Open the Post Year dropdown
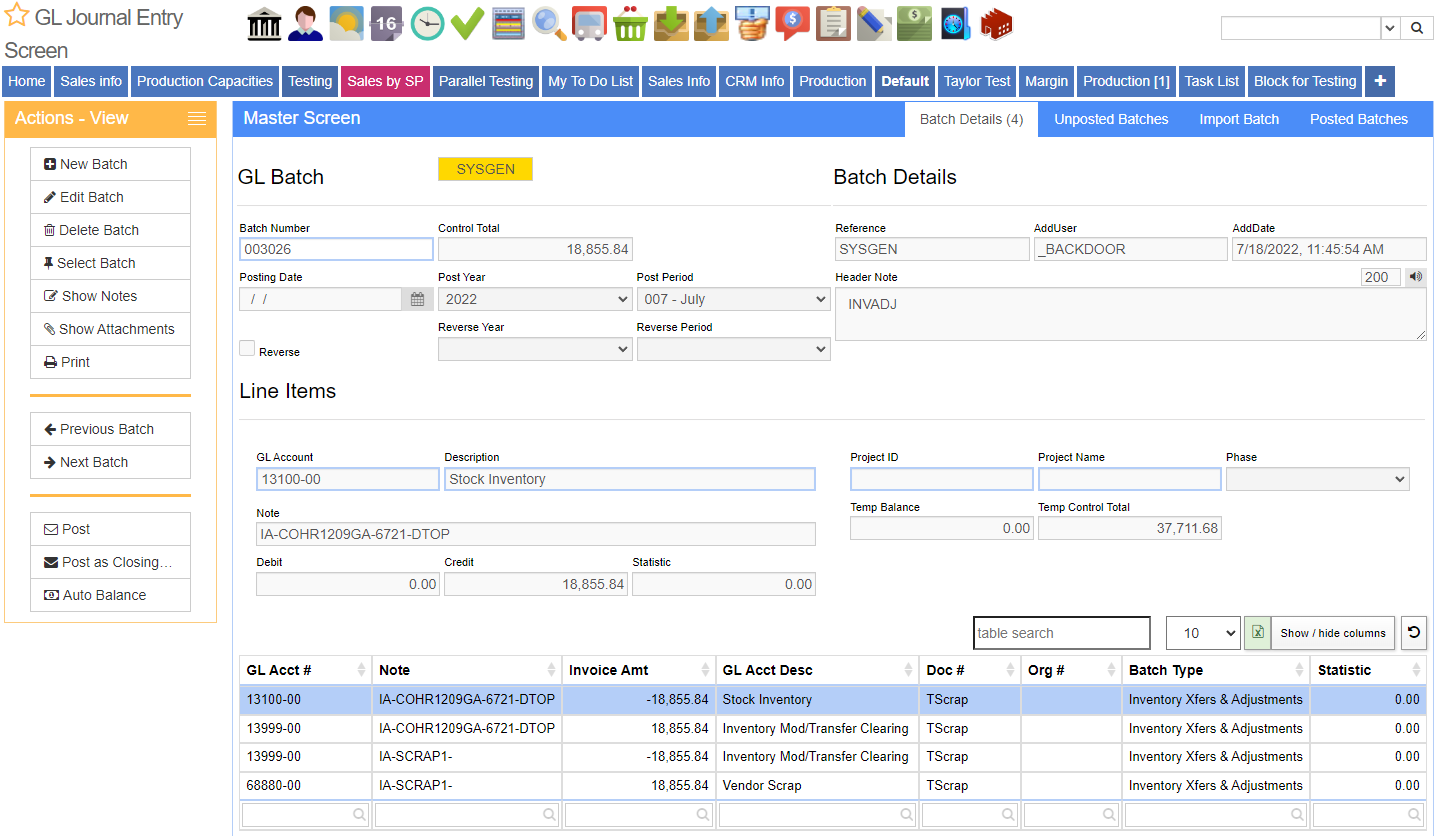The width and height of the screenshot is (1435, 836). coord(535,299)
